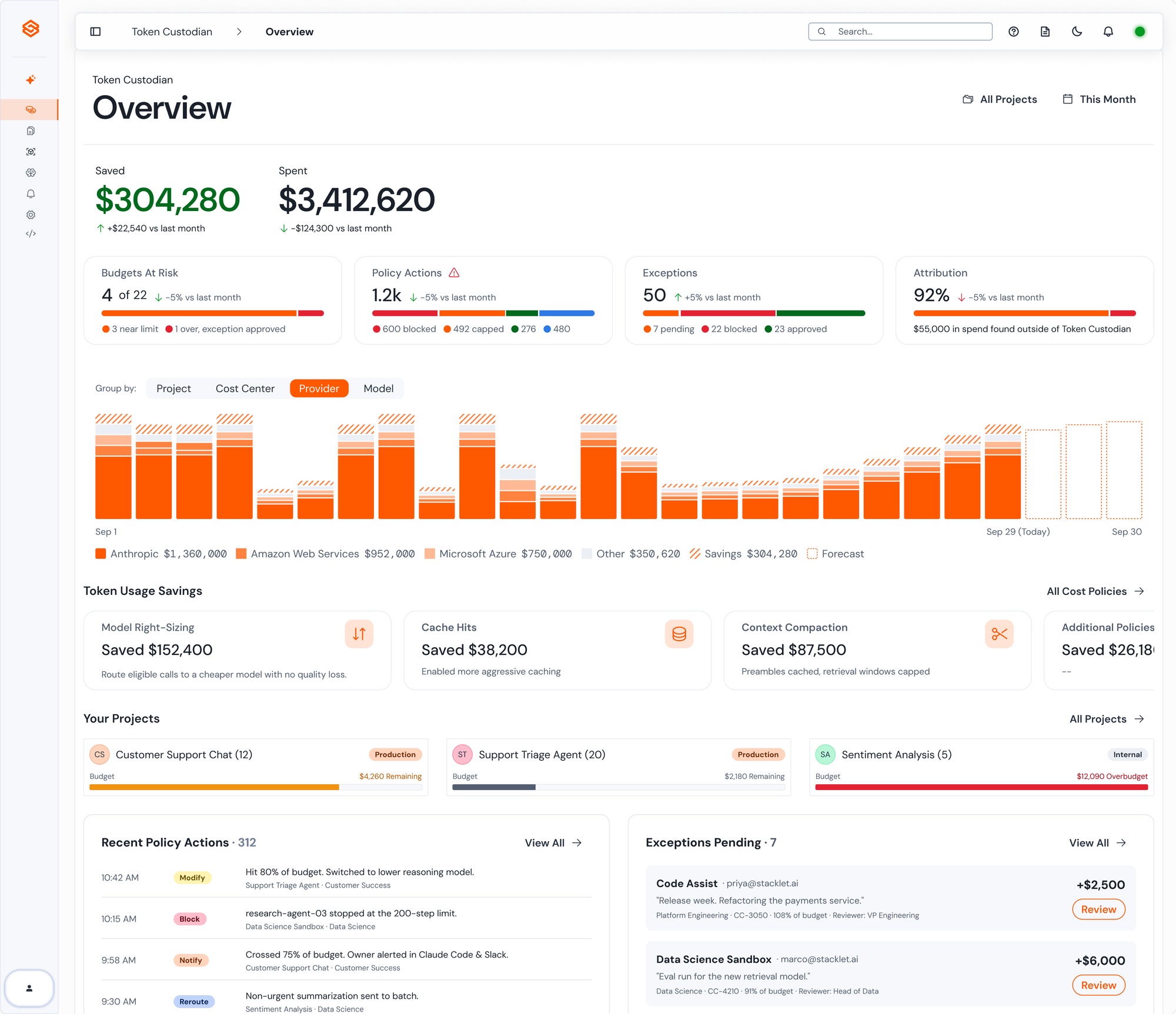Toggle dark mode moon icon
The image size is (1176, 1014).
(1077, 32)
